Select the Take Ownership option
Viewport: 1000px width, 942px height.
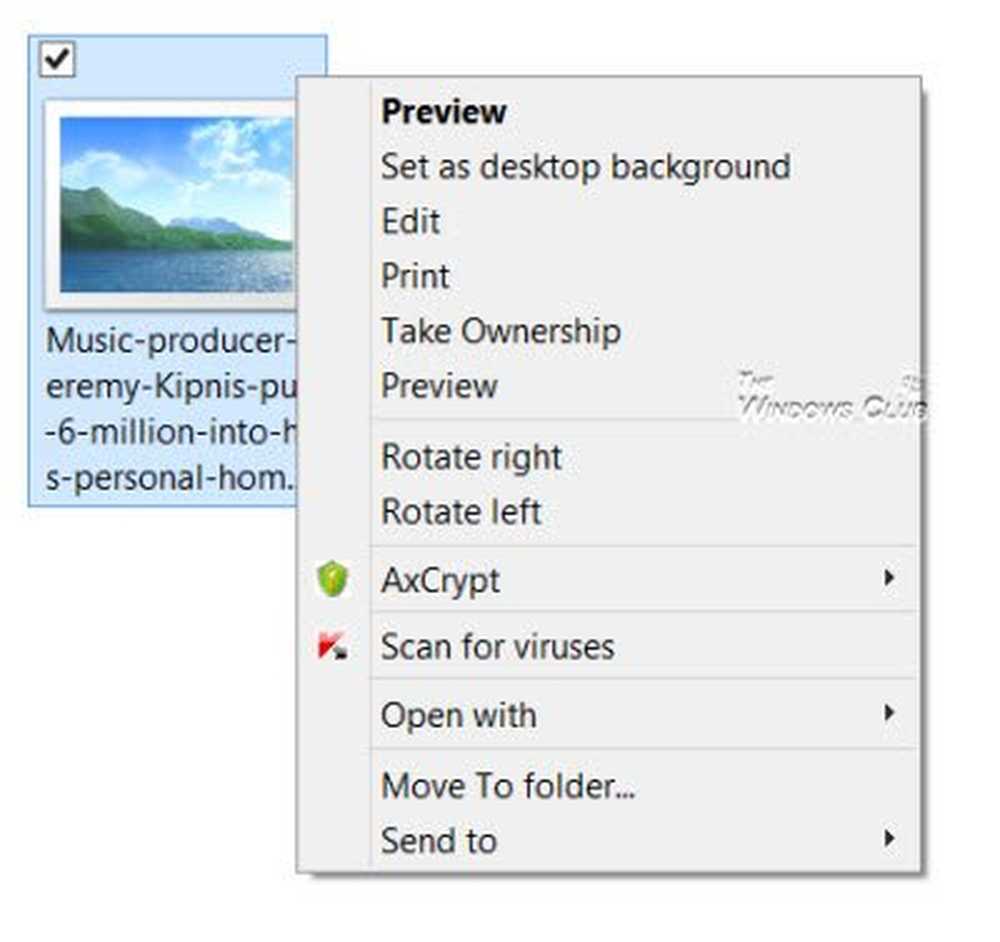(501, 331)
